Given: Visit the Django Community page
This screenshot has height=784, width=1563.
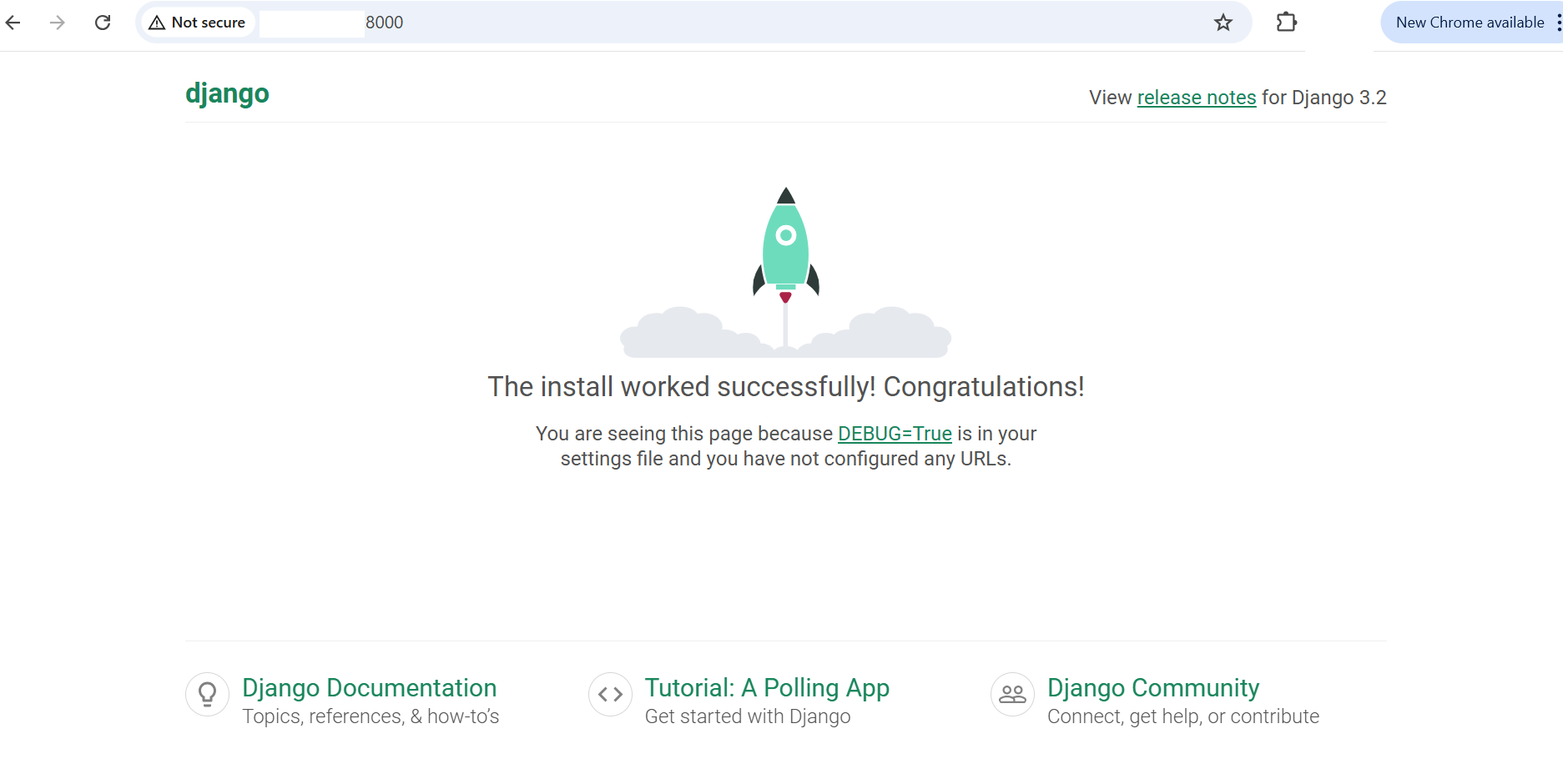Looking at the screenshot, I should 1153,688.
